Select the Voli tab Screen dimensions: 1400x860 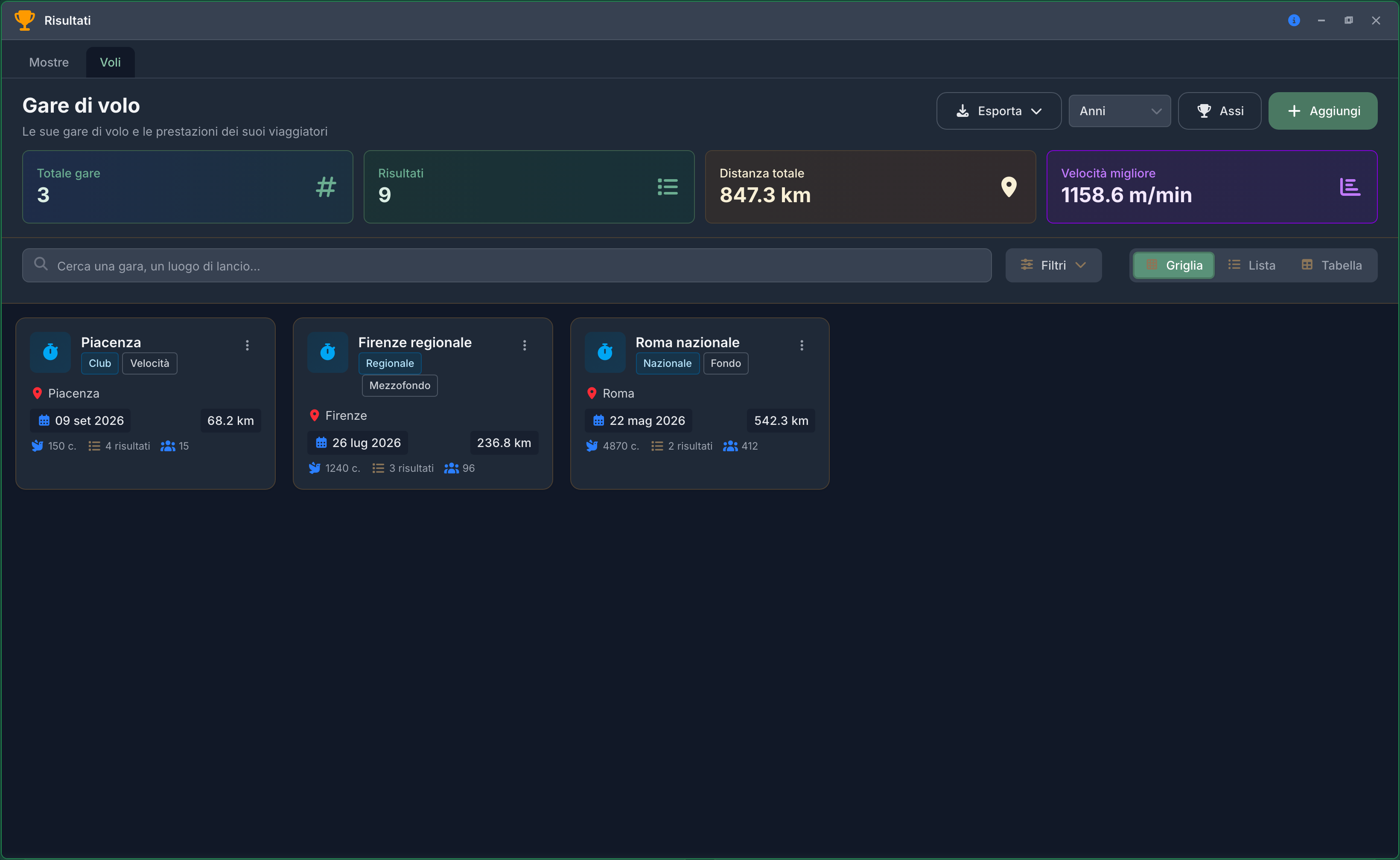(x=111, y=63)
